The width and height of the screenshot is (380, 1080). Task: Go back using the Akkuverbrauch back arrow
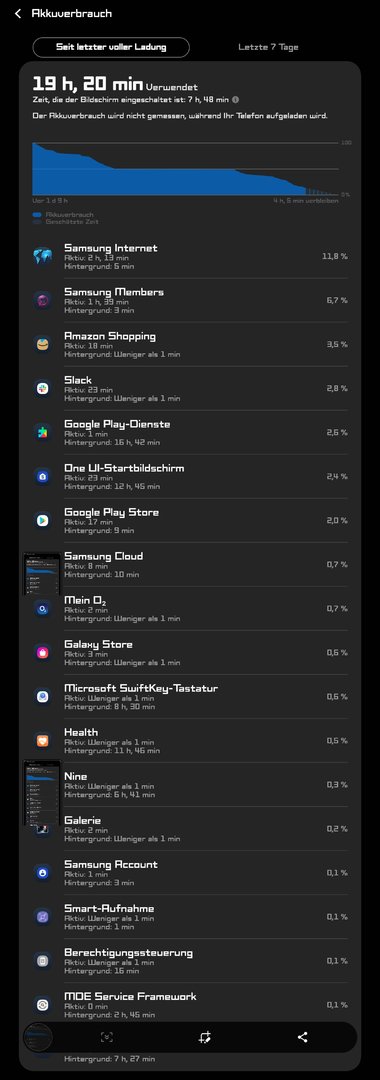click(18, 13)
